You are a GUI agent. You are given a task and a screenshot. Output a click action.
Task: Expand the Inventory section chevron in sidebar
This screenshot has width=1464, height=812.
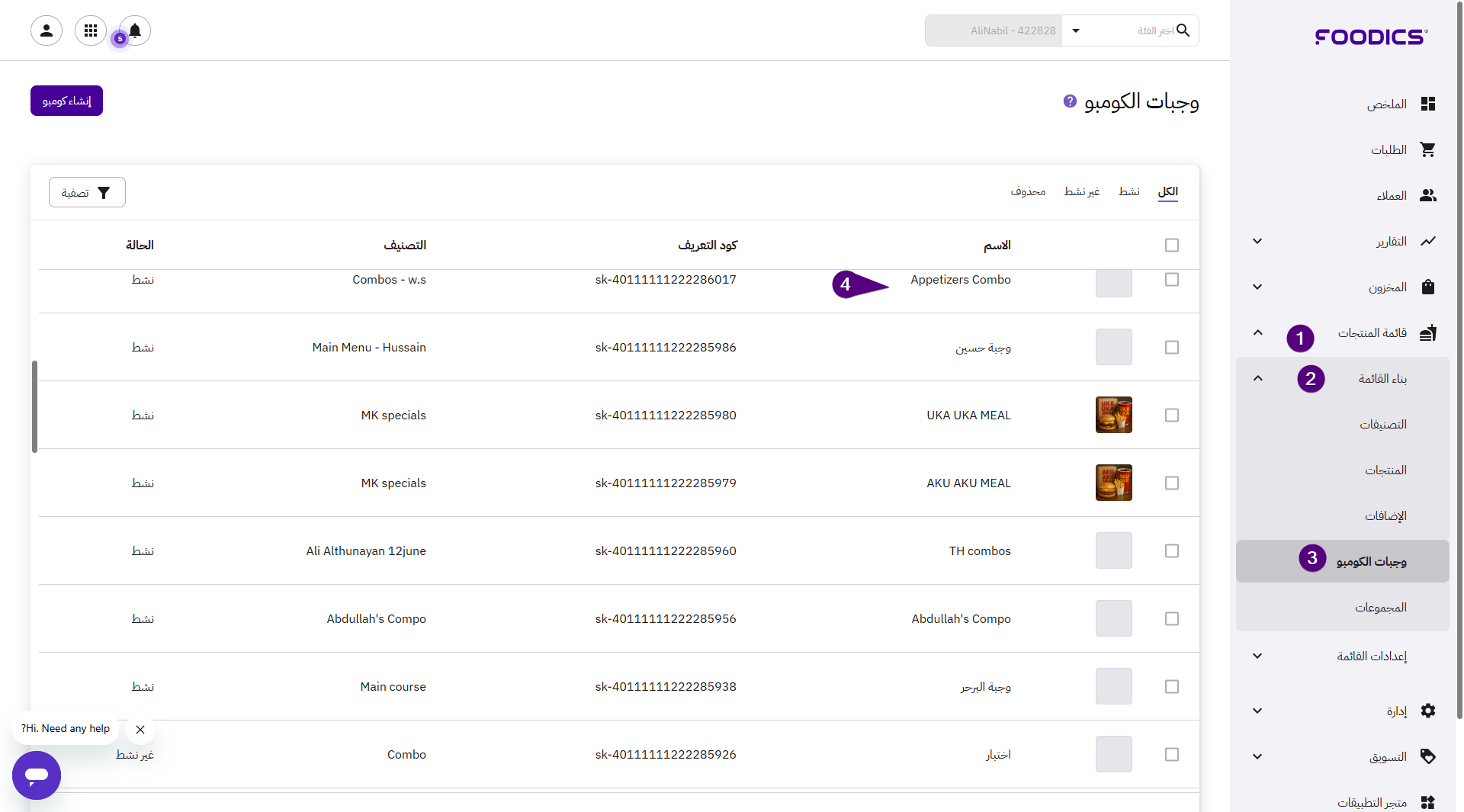[1257, 287]
